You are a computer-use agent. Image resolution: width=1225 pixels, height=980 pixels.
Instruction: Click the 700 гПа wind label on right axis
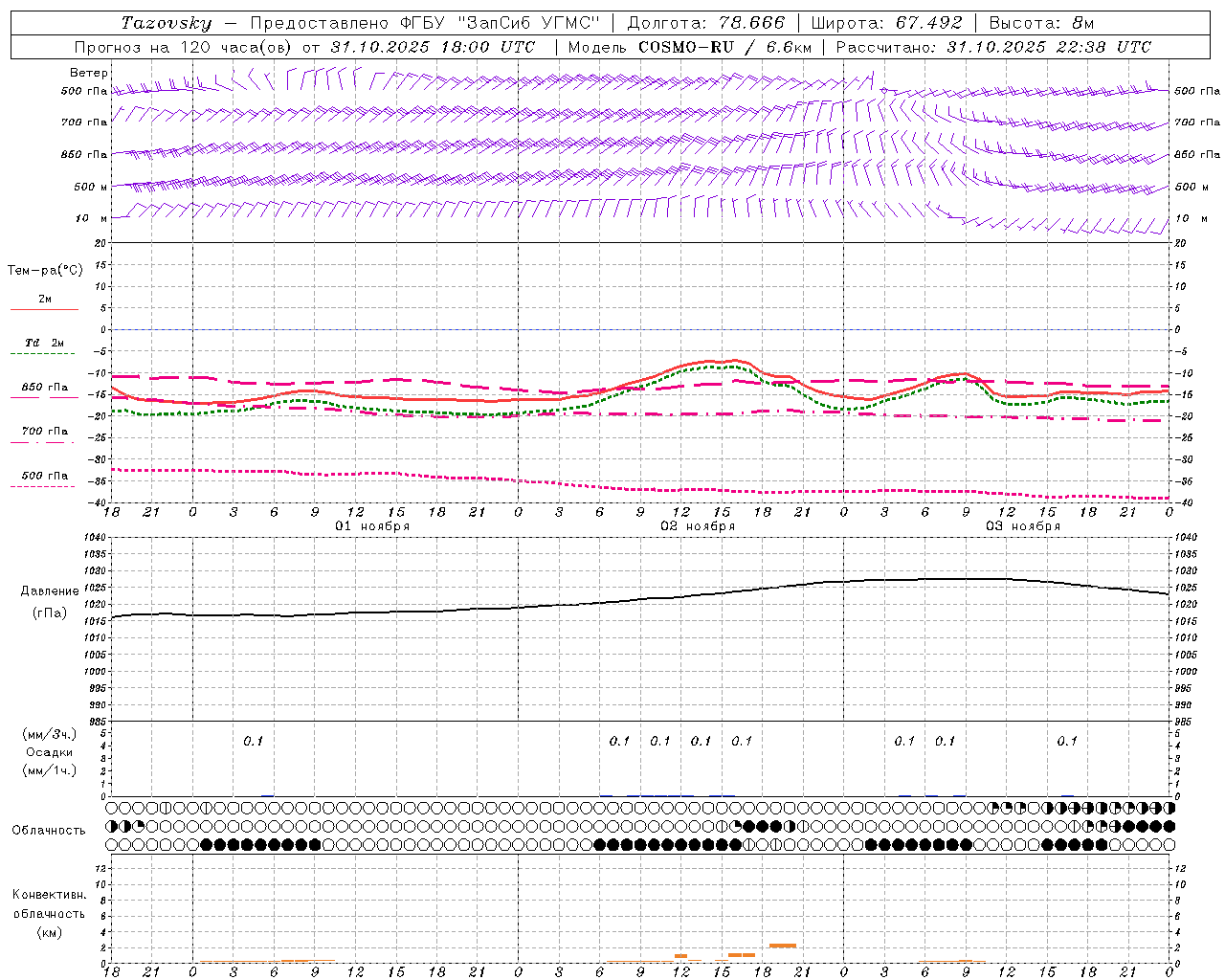[1197, 122]
